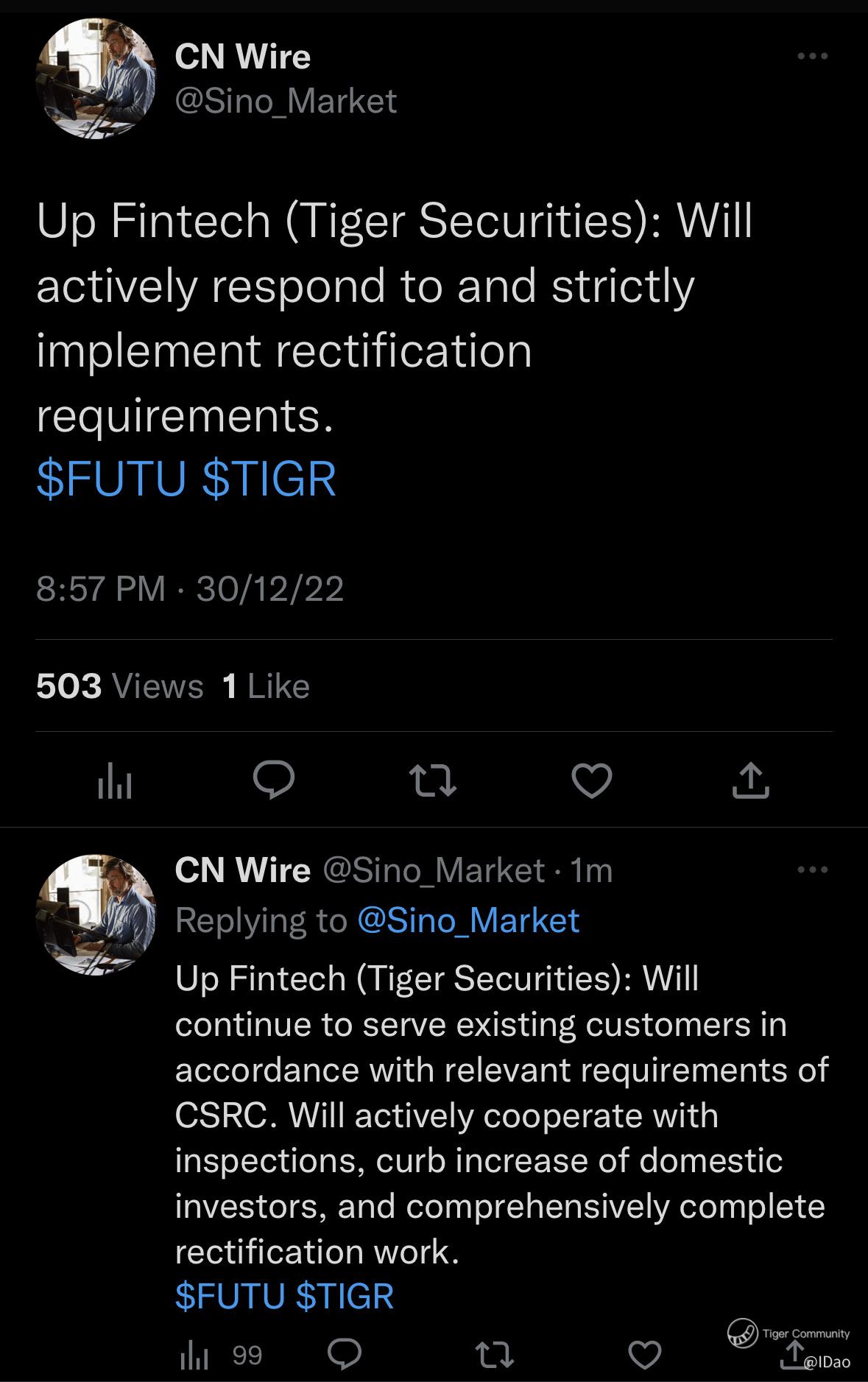Viewport: 868px width, 1382px height.
Task: Tap the share icon on the reply tweet
Action: 794,1353
